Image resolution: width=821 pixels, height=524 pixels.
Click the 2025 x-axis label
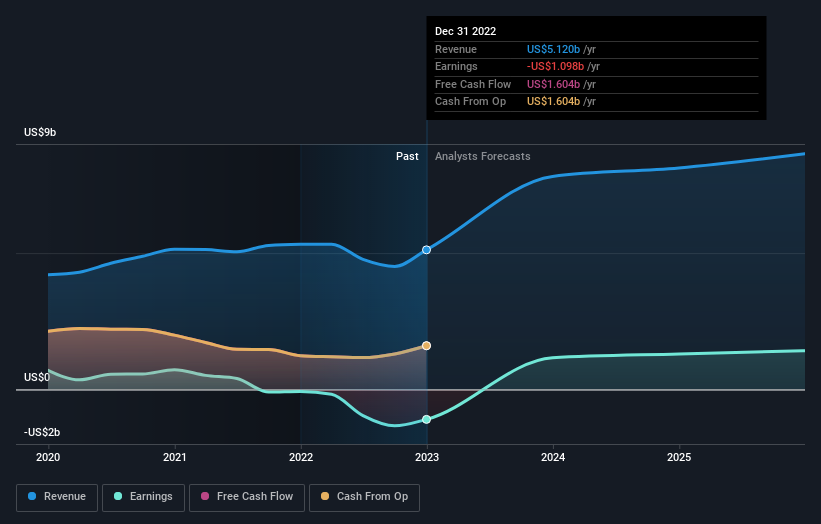pyautogui.click(x=679, y=458)
